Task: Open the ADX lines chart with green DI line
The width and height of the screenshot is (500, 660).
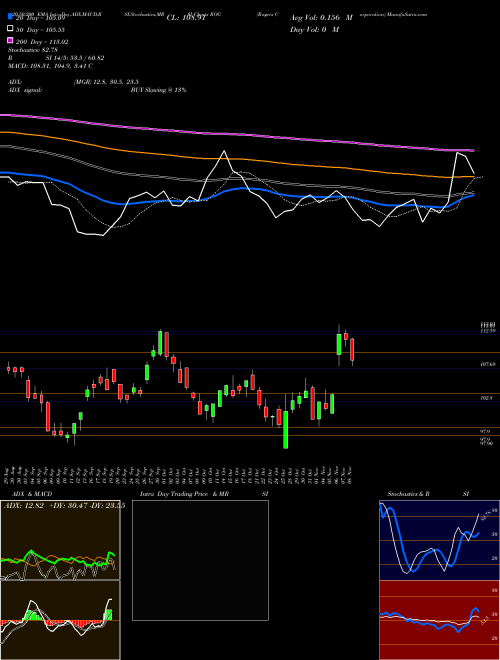Action: pyautogui.click(x=60, y=540)
